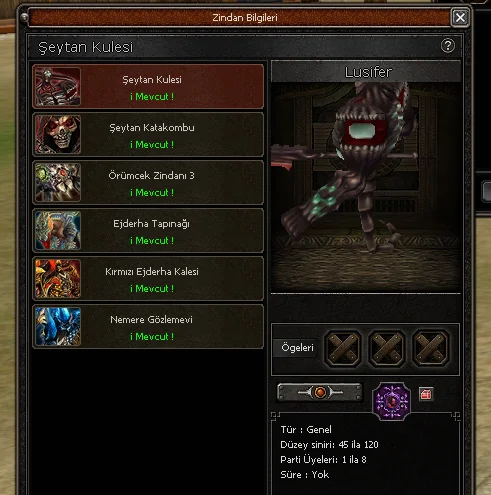Image resolution: width=491 pixels, height=495 pixels.
Task: Click the Ögeleri items label button
Action: point(296,348)
